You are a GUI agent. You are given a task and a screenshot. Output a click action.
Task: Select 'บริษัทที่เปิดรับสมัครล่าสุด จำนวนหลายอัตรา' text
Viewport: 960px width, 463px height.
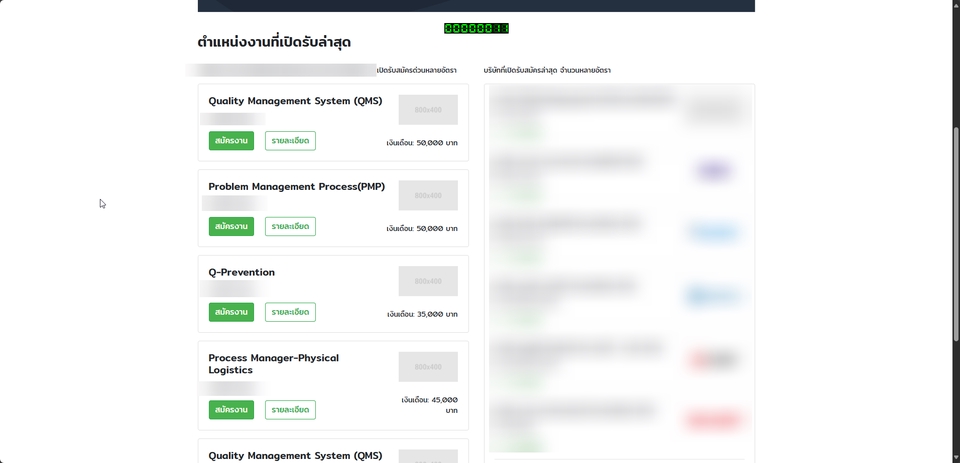pos(547,70)
